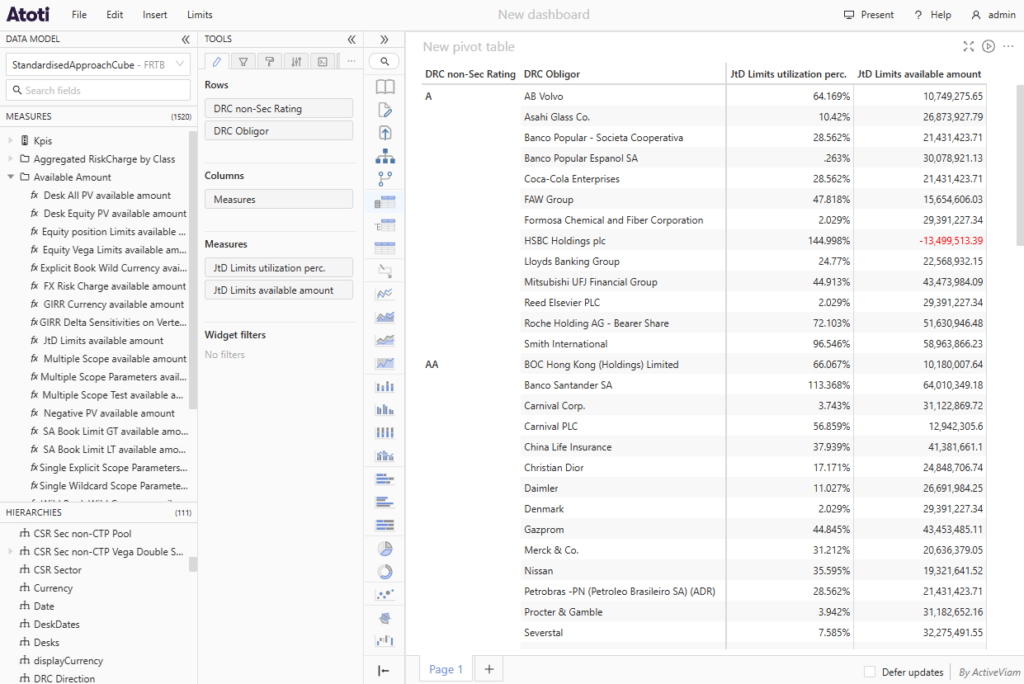The image size is (1024, 684).
Task: Open the StandardisedApproachCube selector dropdown
Action: (98, 65)
